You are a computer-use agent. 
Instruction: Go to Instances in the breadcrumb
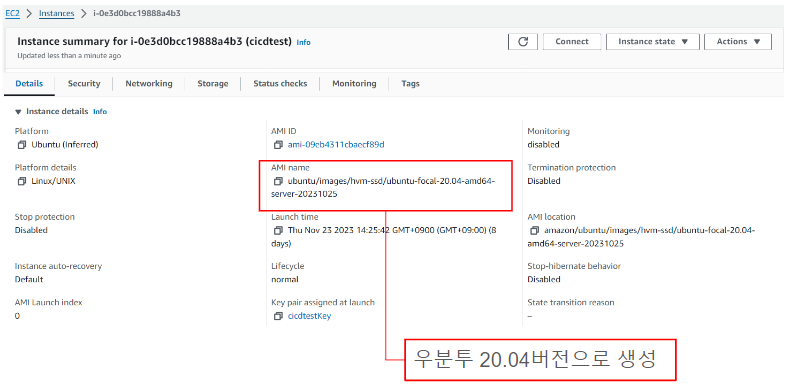point(57,14)
